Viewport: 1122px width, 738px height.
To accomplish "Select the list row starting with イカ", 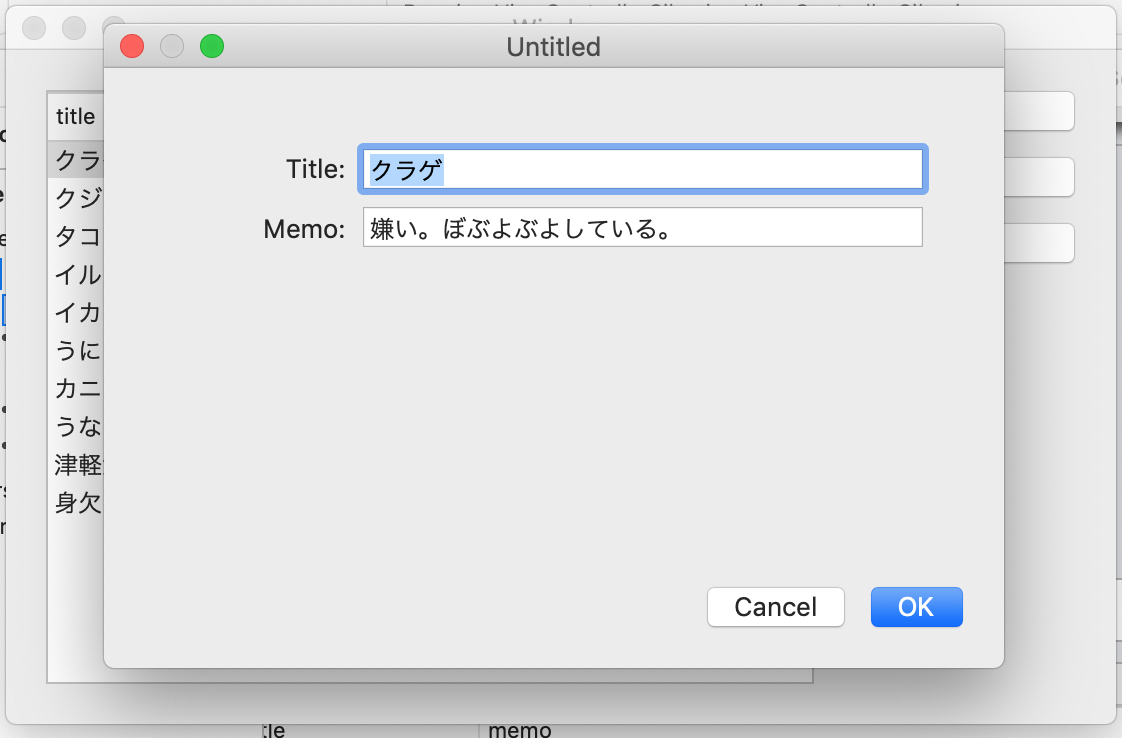I will [x=77, y=312].
